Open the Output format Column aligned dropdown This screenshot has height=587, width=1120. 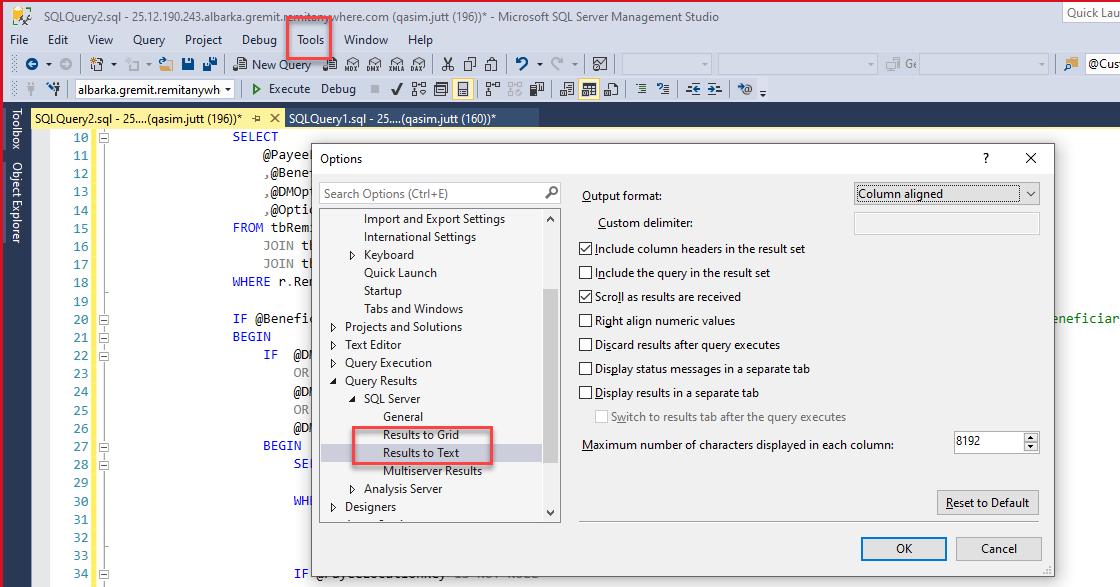946,194
